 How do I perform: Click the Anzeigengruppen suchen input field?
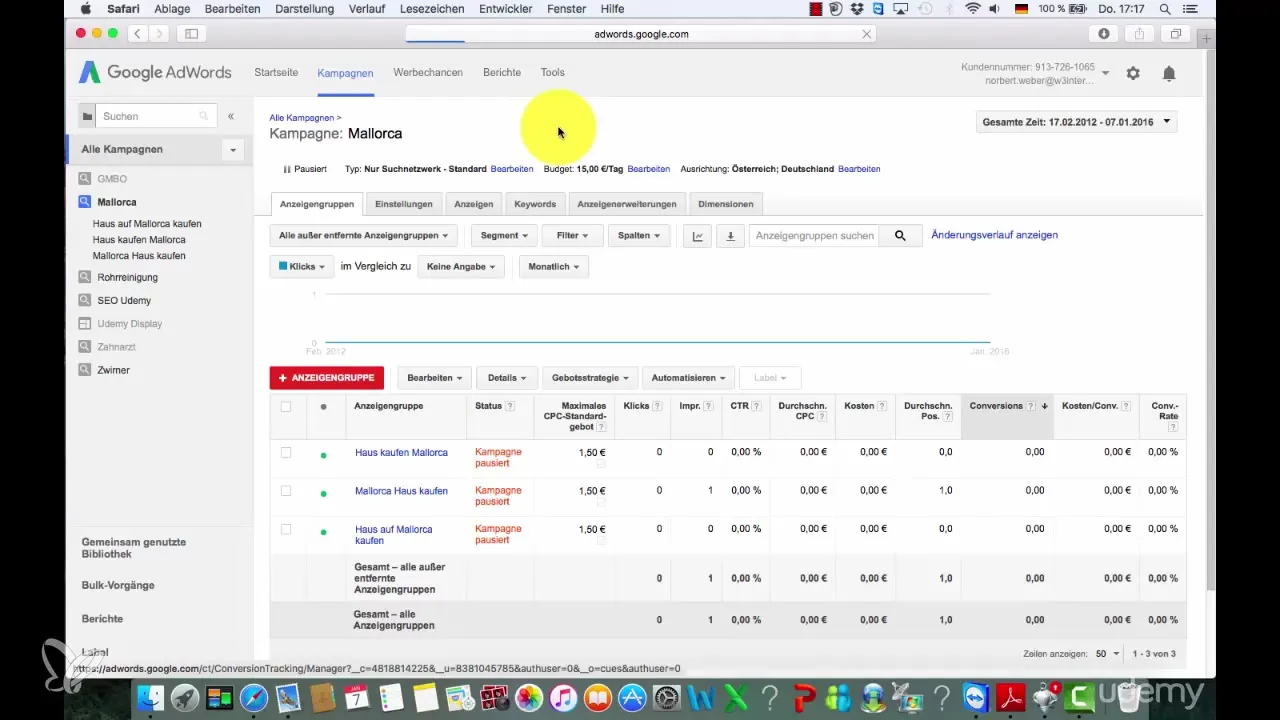click(x=815, y=236)
